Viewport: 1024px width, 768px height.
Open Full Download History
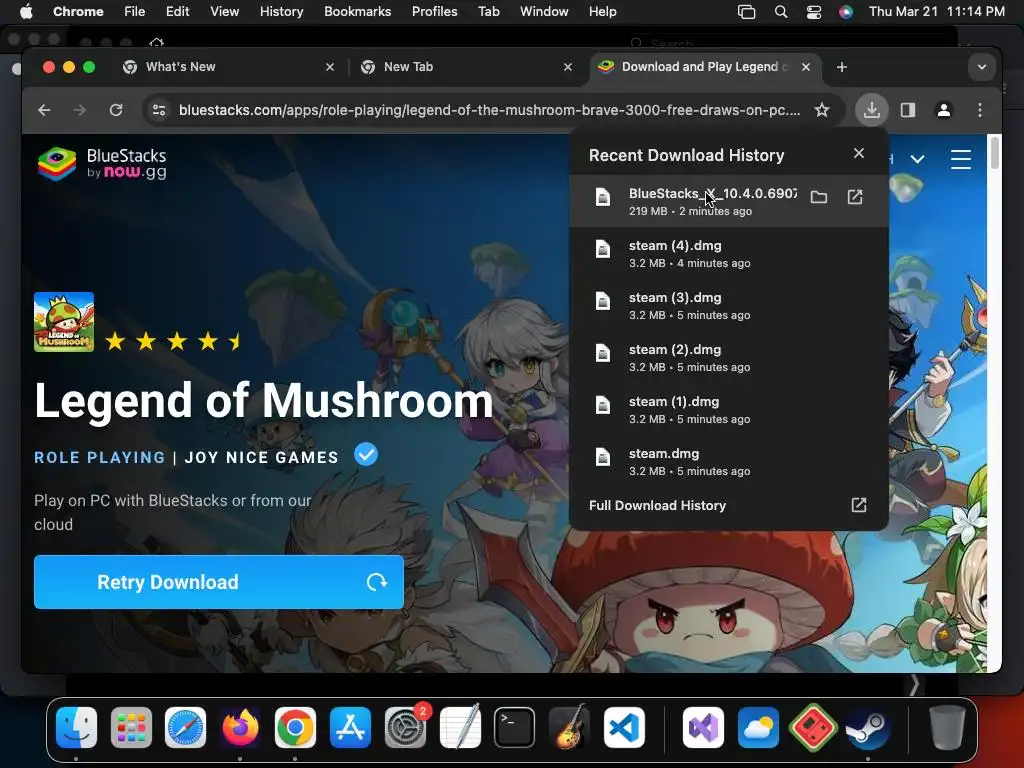[658, 505]
